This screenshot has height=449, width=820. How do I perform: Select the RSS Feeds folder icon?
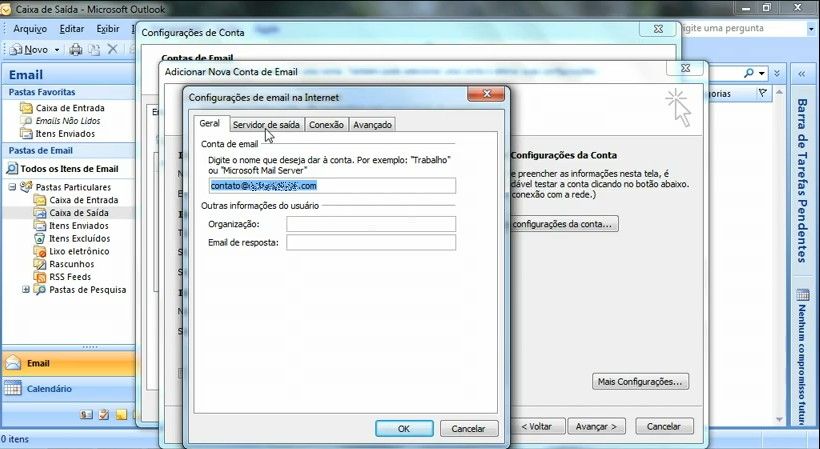click(x=40, y=277)
